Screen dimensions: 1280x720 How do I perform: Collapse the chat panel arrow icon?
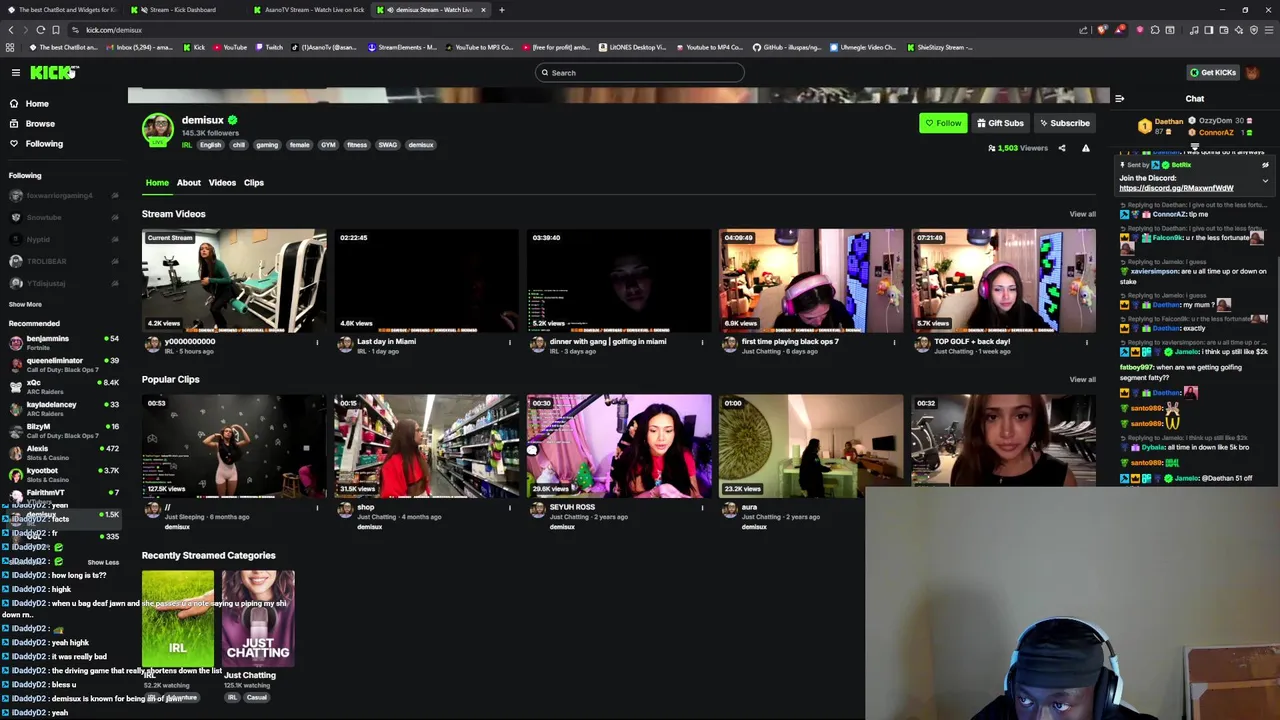tap(1119, 99)
